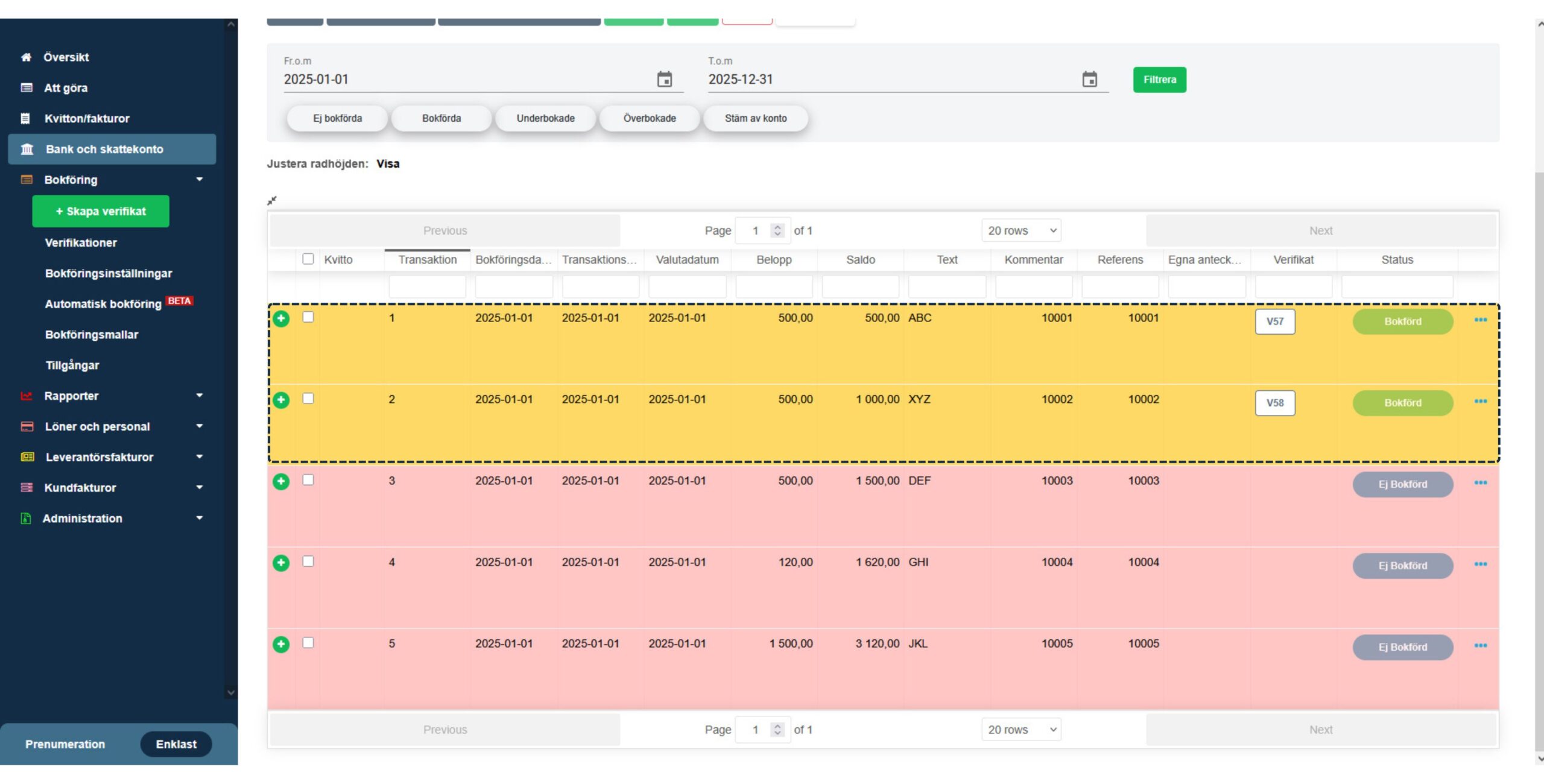
Task: Open verifikat V57 button
Action: point(1275,321)
